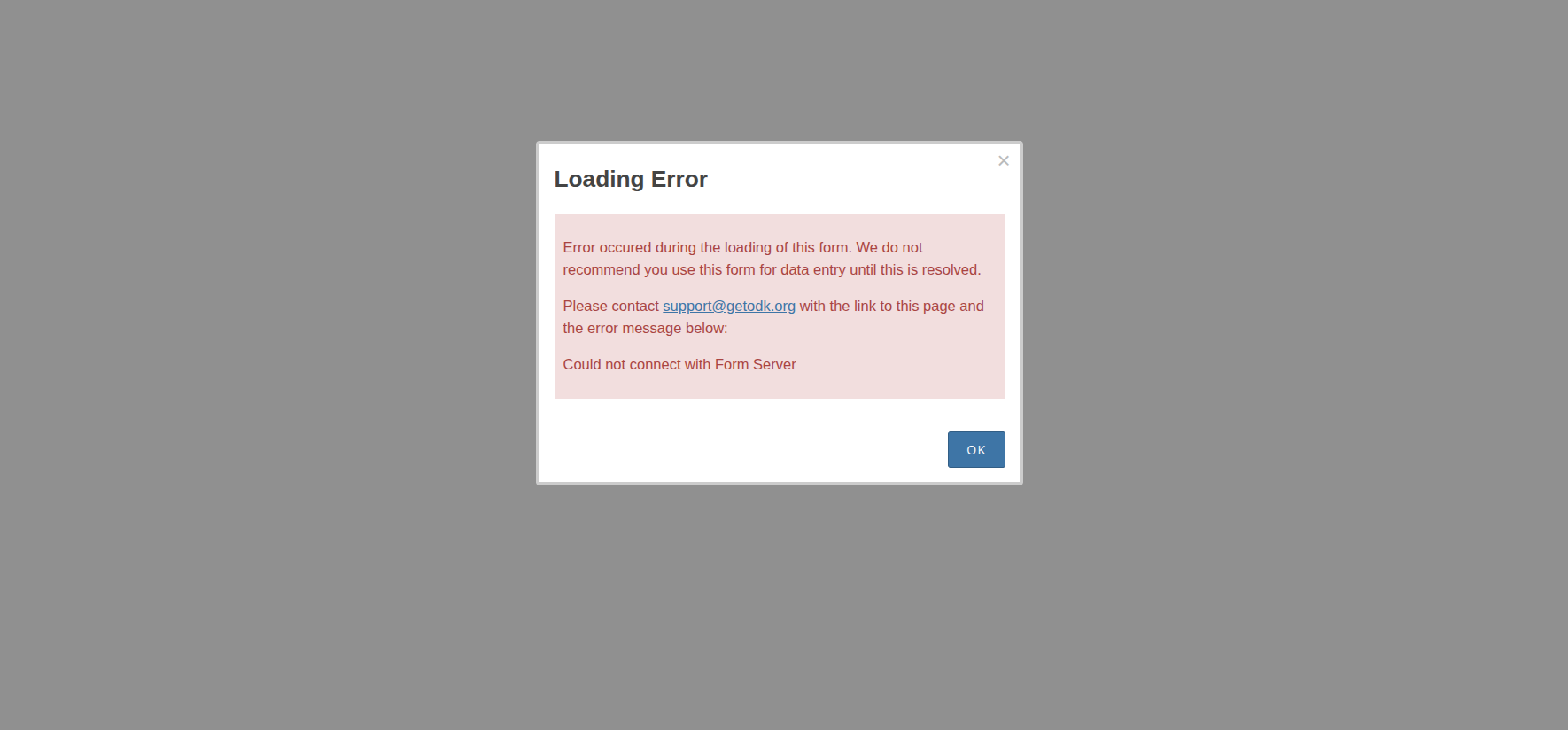
Task: Select the 'Could not connect with Form Server' message
Action: click(x=679, y=364)
